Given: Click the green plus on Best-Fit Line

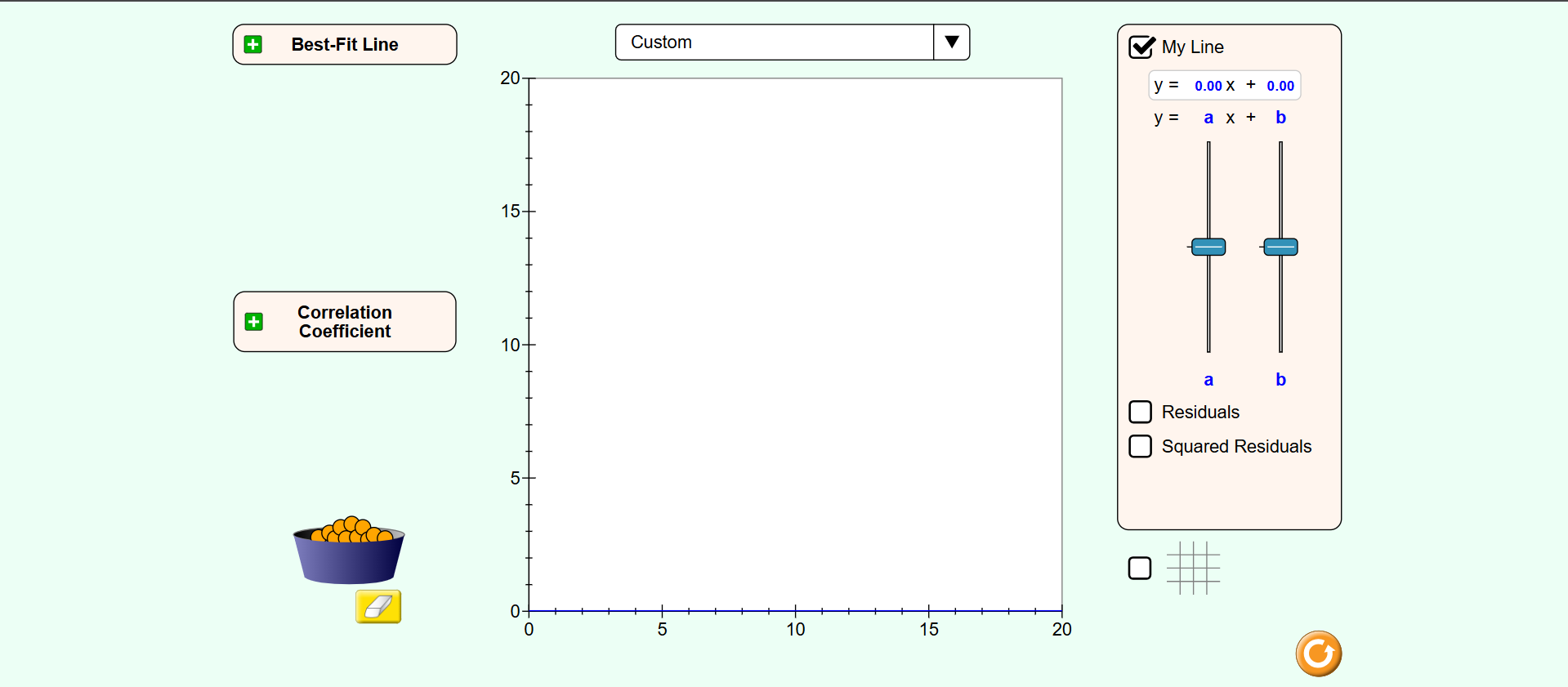Looking at the screenshot, I should 253,45.
